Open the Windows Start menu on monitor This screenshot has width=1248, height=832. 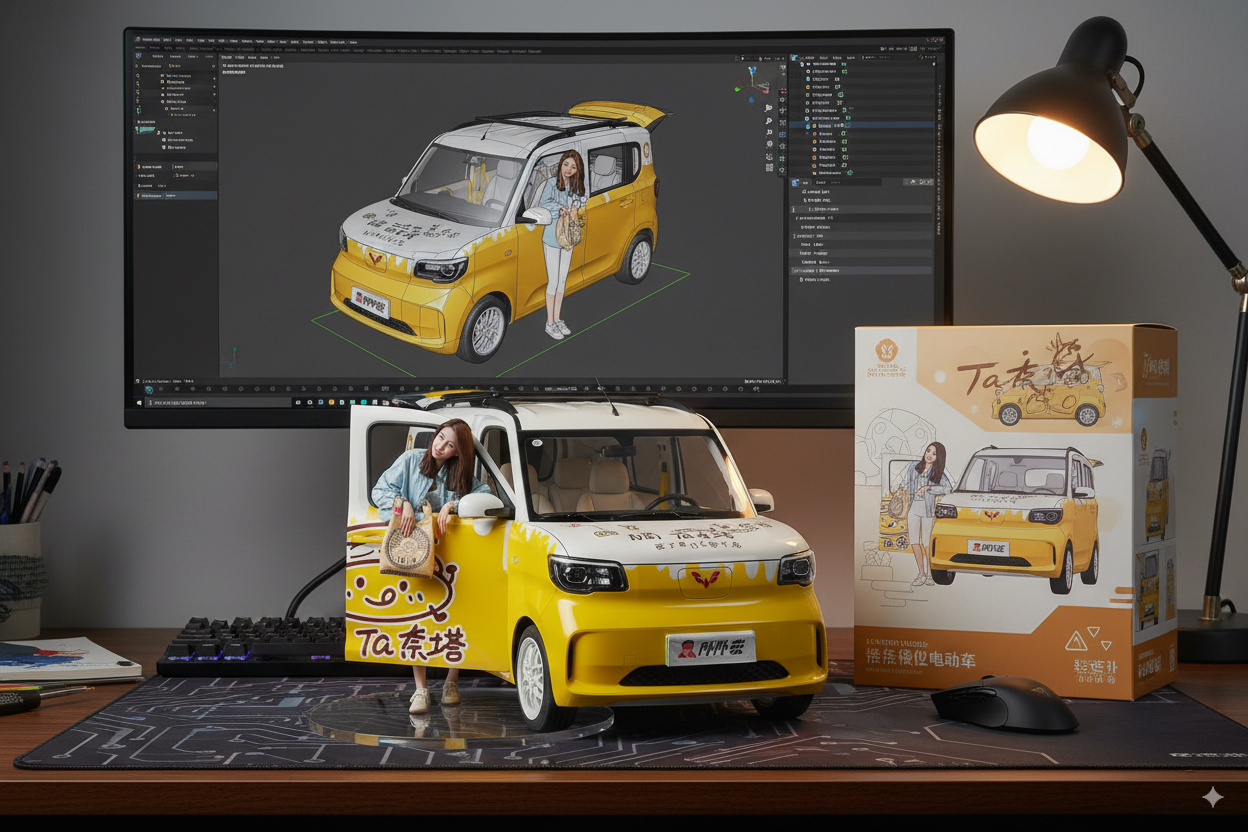point(139,402)
